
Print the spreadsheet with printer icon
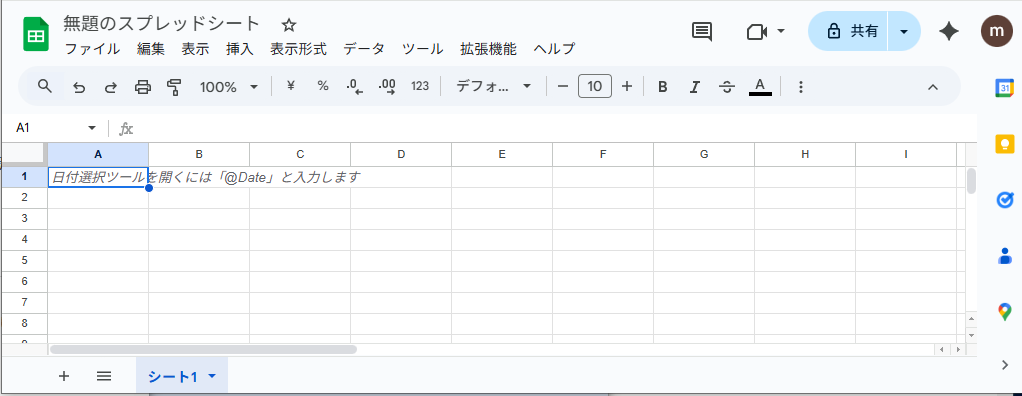click(143, 87)
